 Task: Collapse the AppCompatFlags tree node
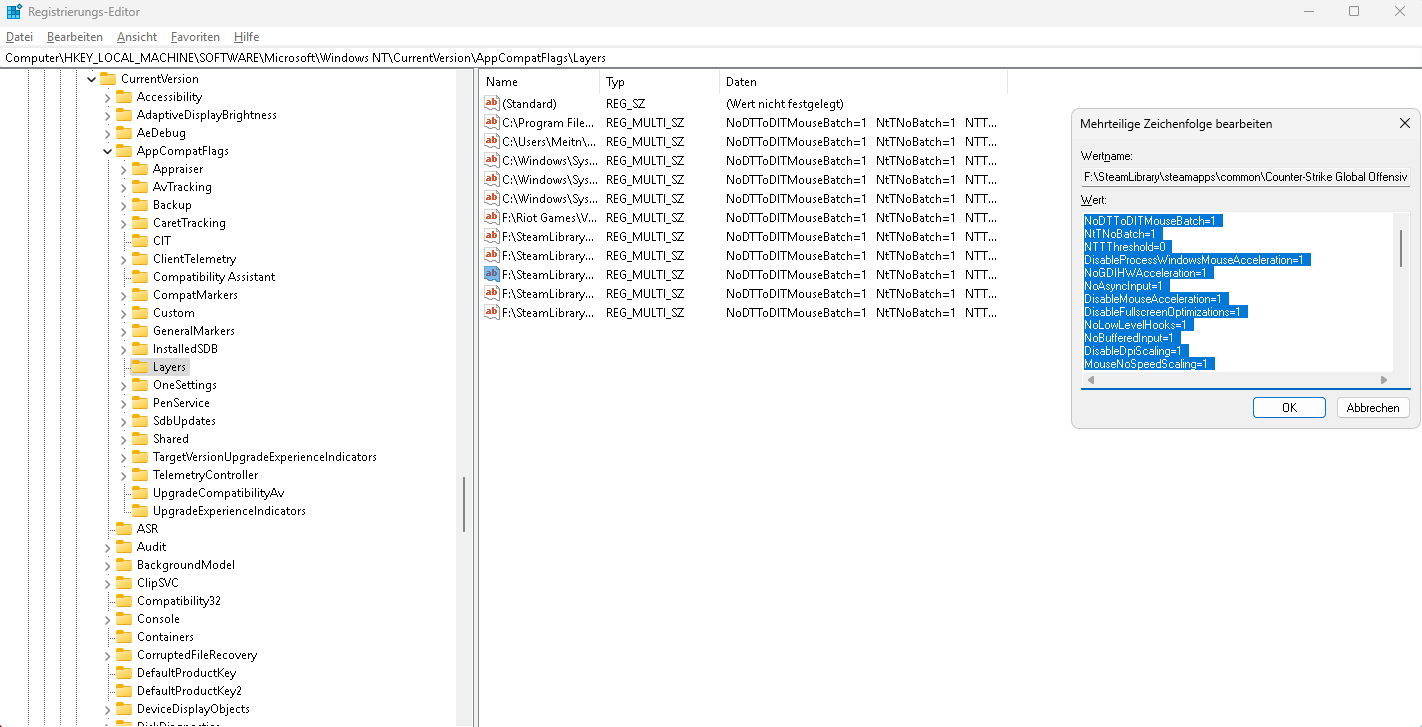[108, 151]
